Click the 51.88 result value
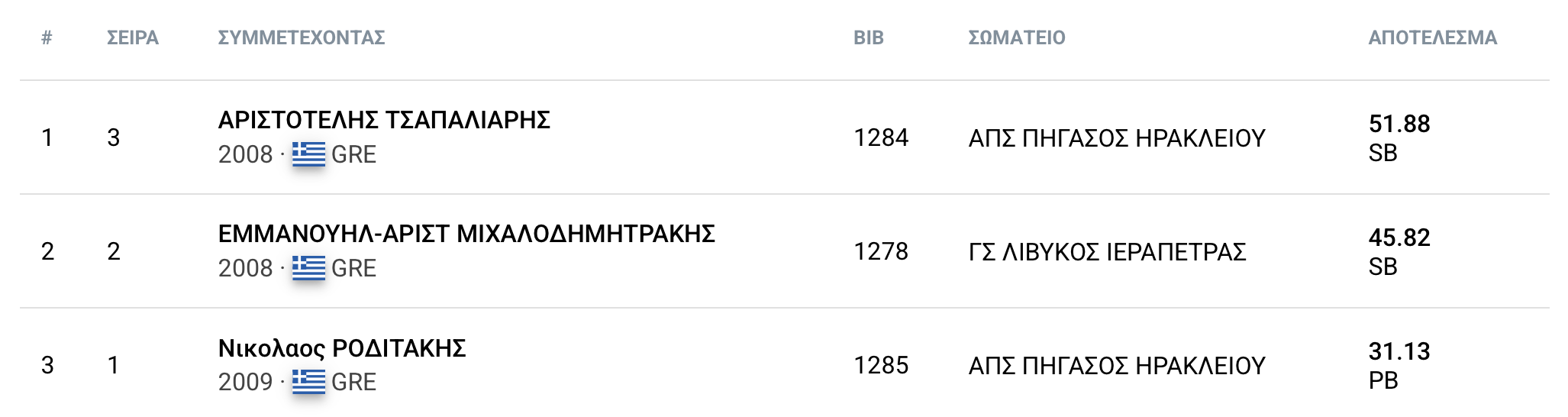This screenshot has height=417, width=1568. 1399,124
